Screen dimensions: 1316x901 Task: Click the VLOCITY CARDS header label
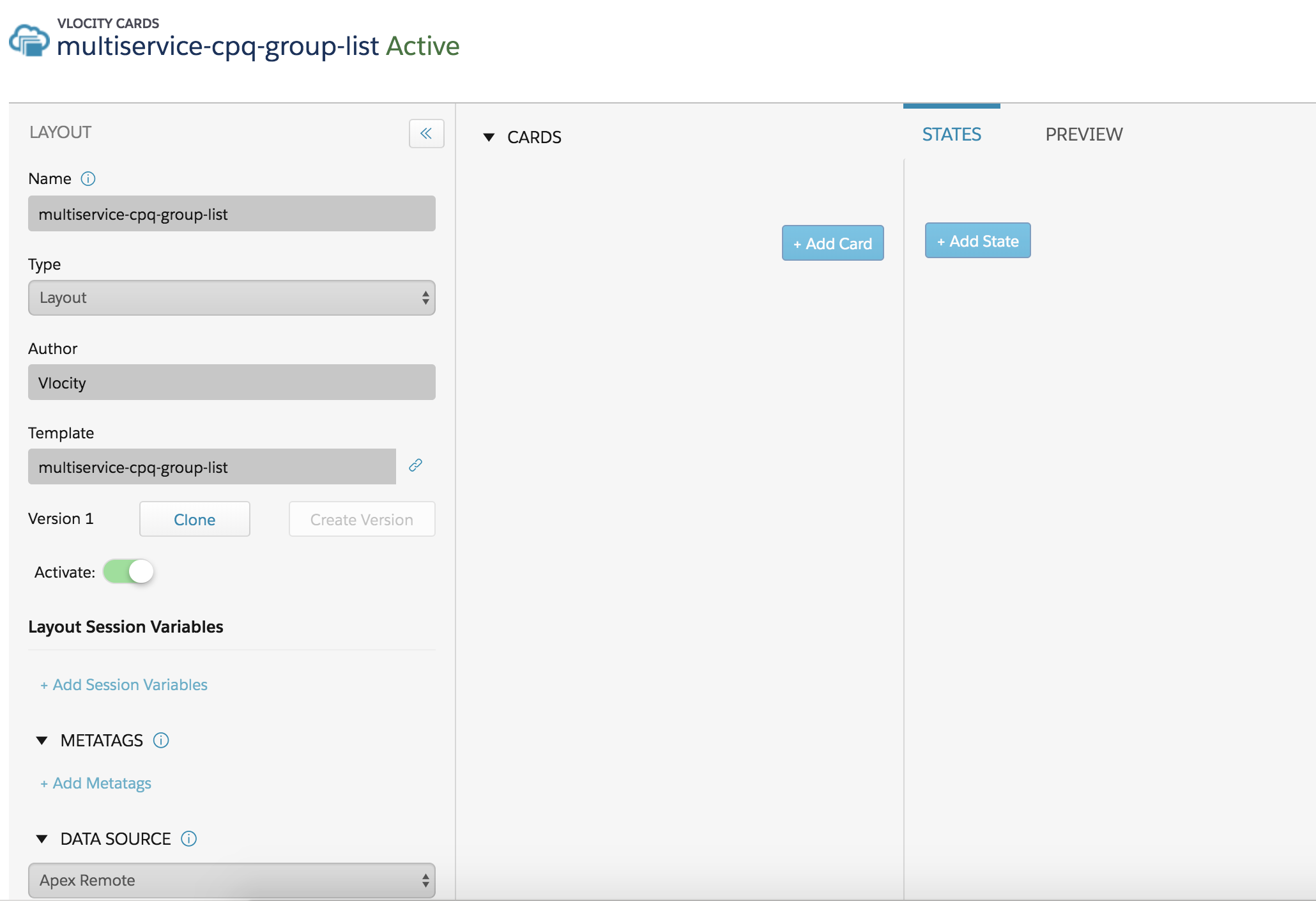(108, 24)
